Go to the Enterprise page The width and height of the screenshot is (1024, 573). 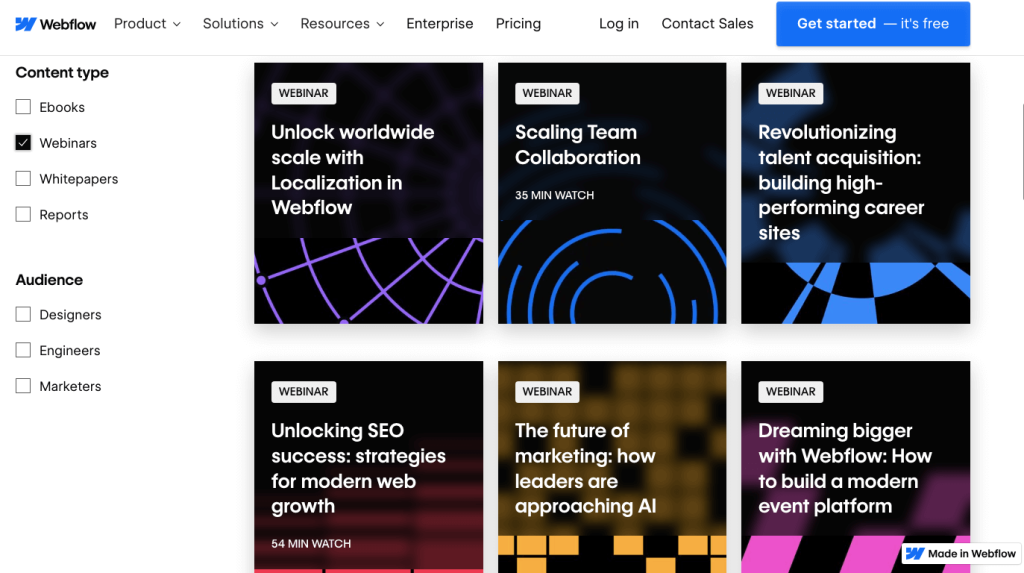pos(440,24)
